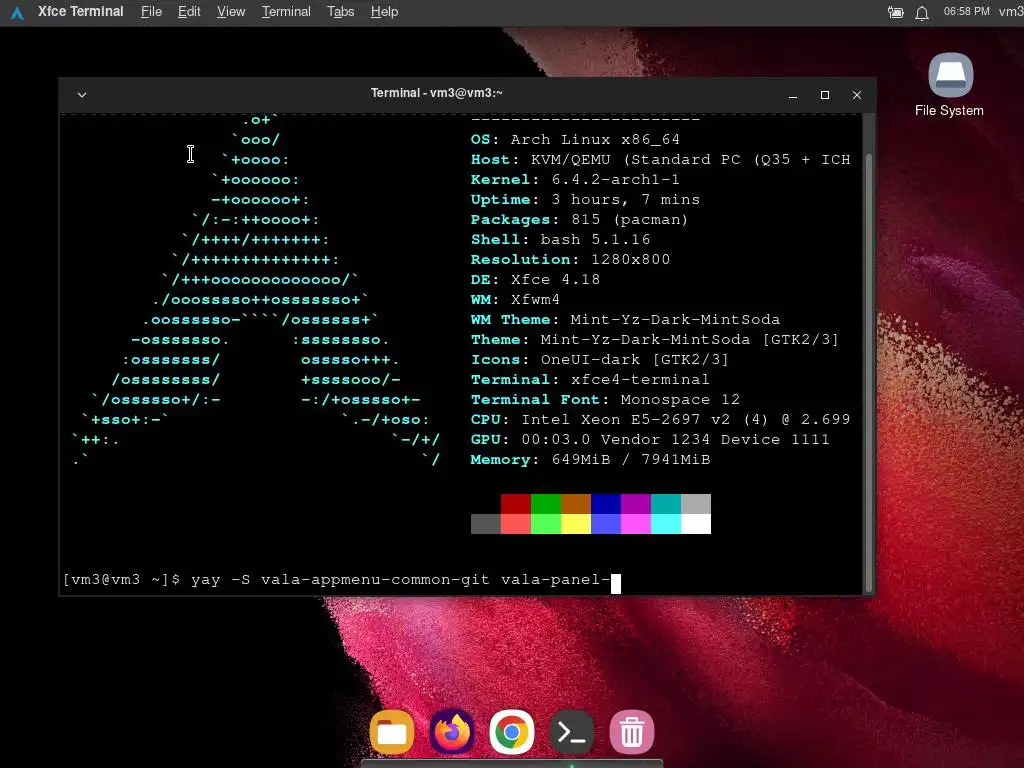Launch Google Chrome from the dock
Screen dimensions: 1024x768
pos(512,732)
